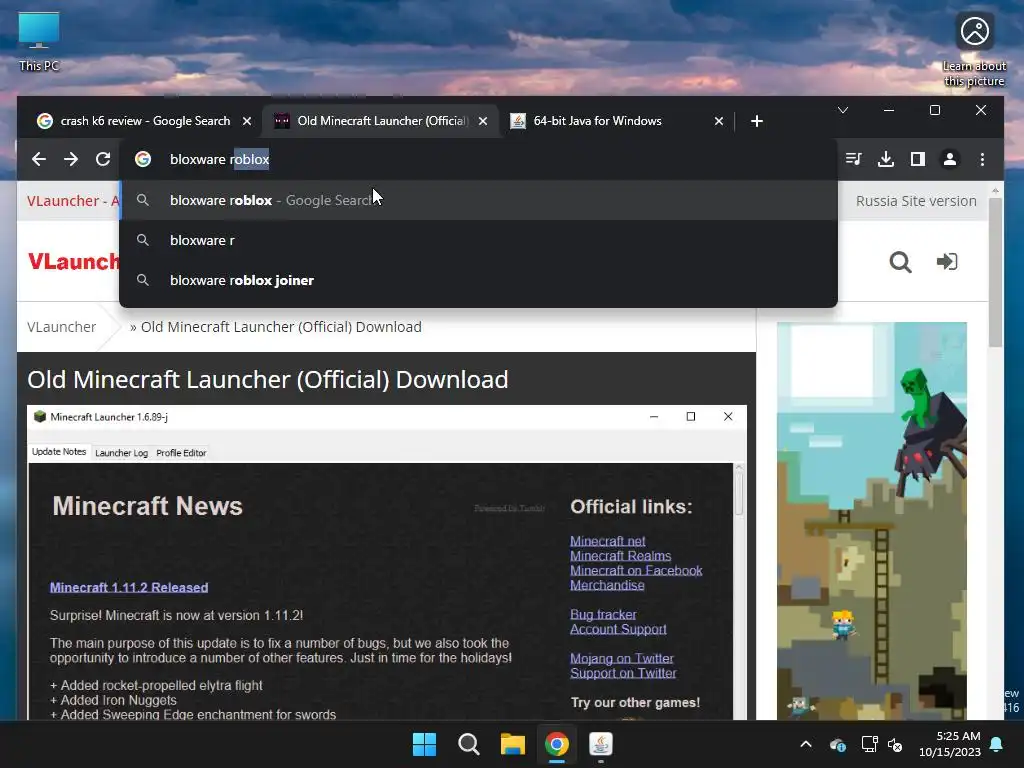Click the page vertical scrollbar thumb
Viewport: 1024px width, 768px height.
995,272
